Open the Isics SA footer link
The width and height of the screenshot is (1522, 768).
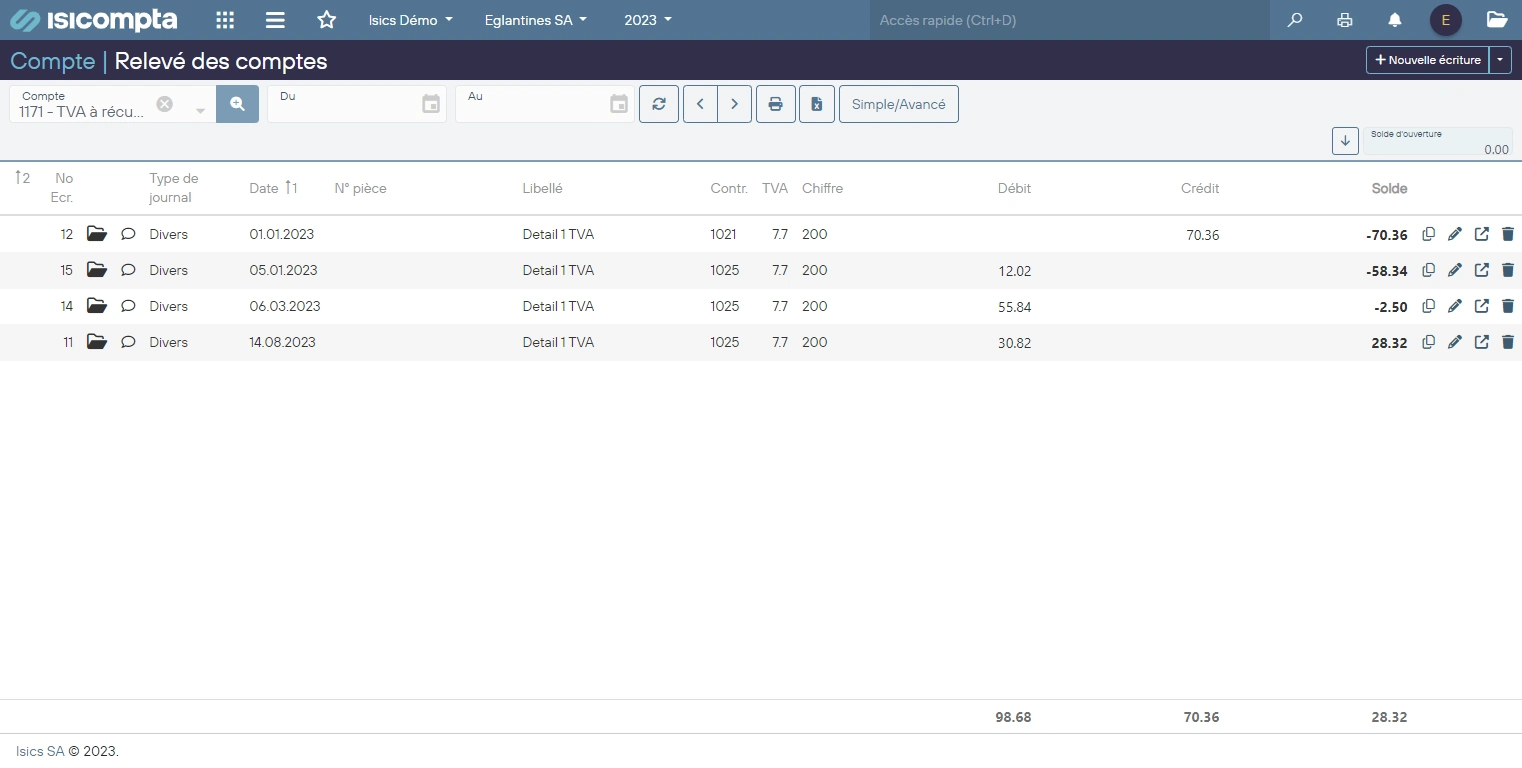coord(40,751)
